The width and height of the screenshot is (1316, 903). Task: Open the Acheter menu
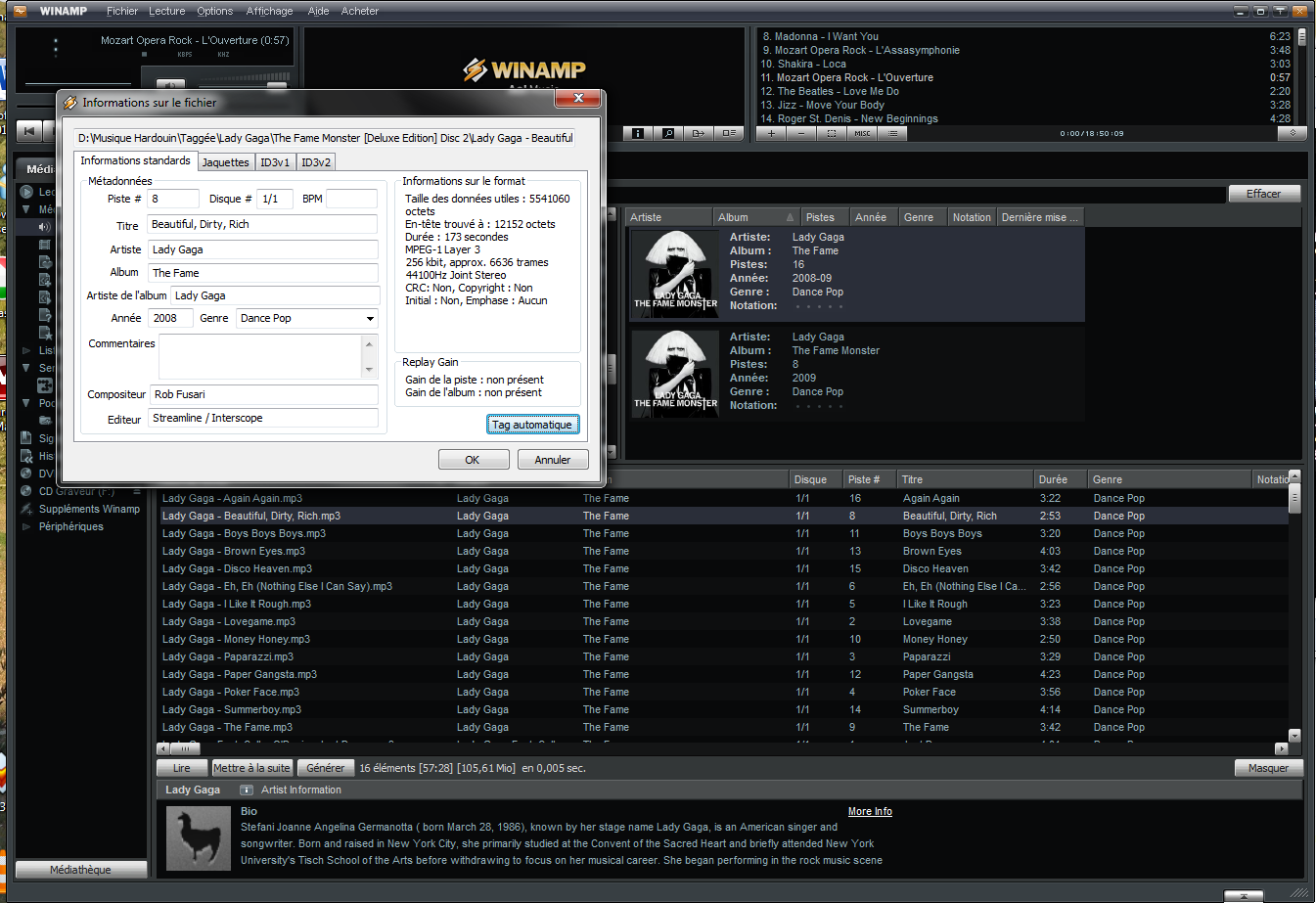(x=360, y=11)
